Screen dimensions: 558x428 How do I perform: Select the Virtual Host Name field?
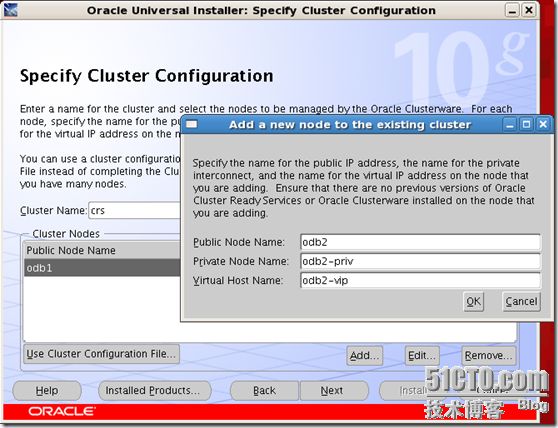click(420, 281)
